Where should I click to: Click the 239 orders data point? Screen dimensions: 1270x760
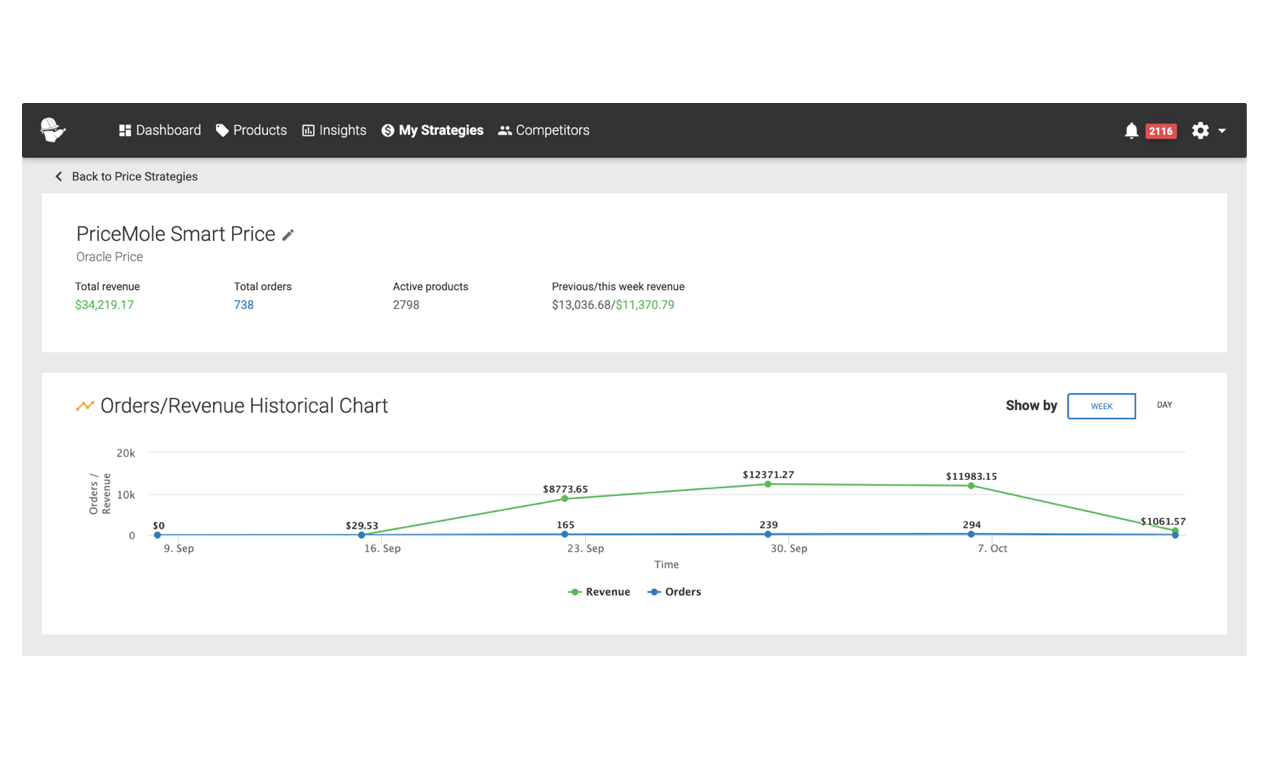768,534
